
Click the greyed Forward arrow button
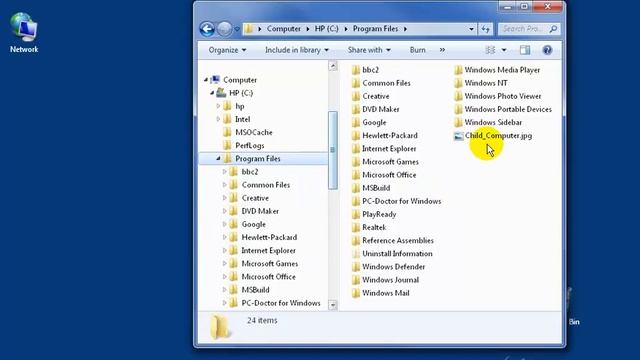click(224, 29)
